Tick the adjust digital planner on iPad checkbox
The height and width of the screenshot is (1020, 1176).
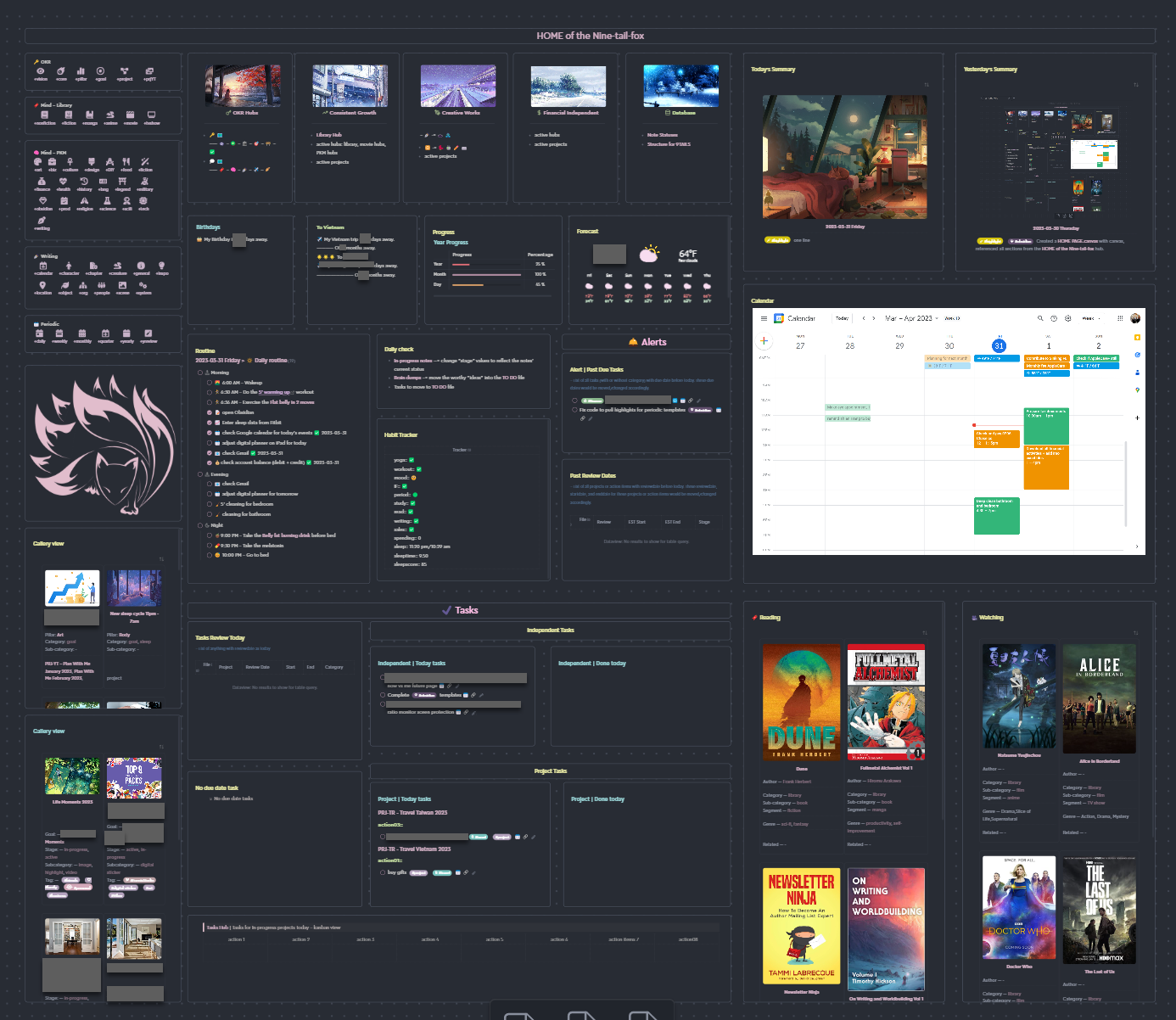coord(208,443)
